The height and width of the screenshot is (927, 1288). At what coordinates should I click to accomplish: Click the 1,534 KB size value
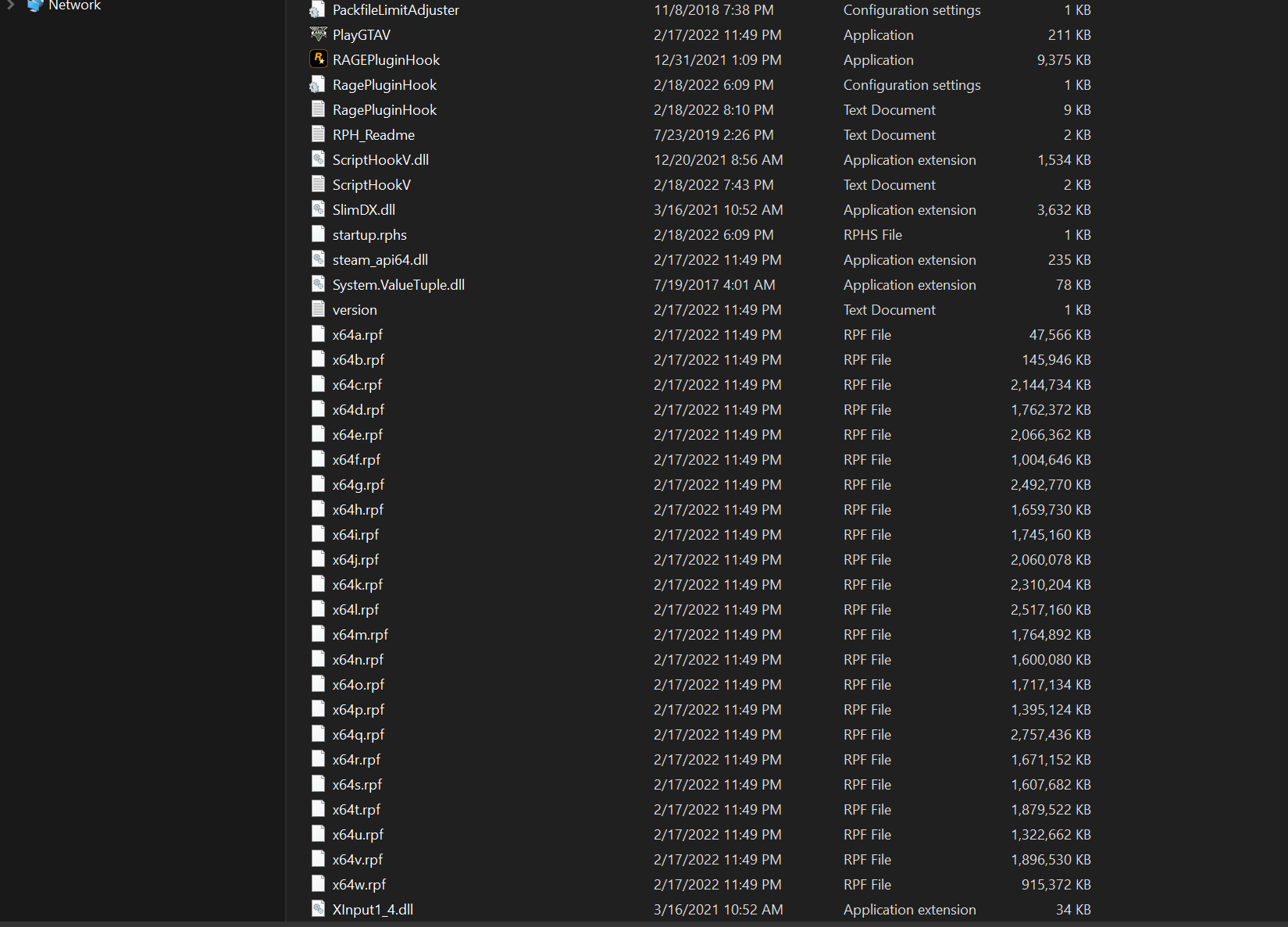[x=1064, y=160]
